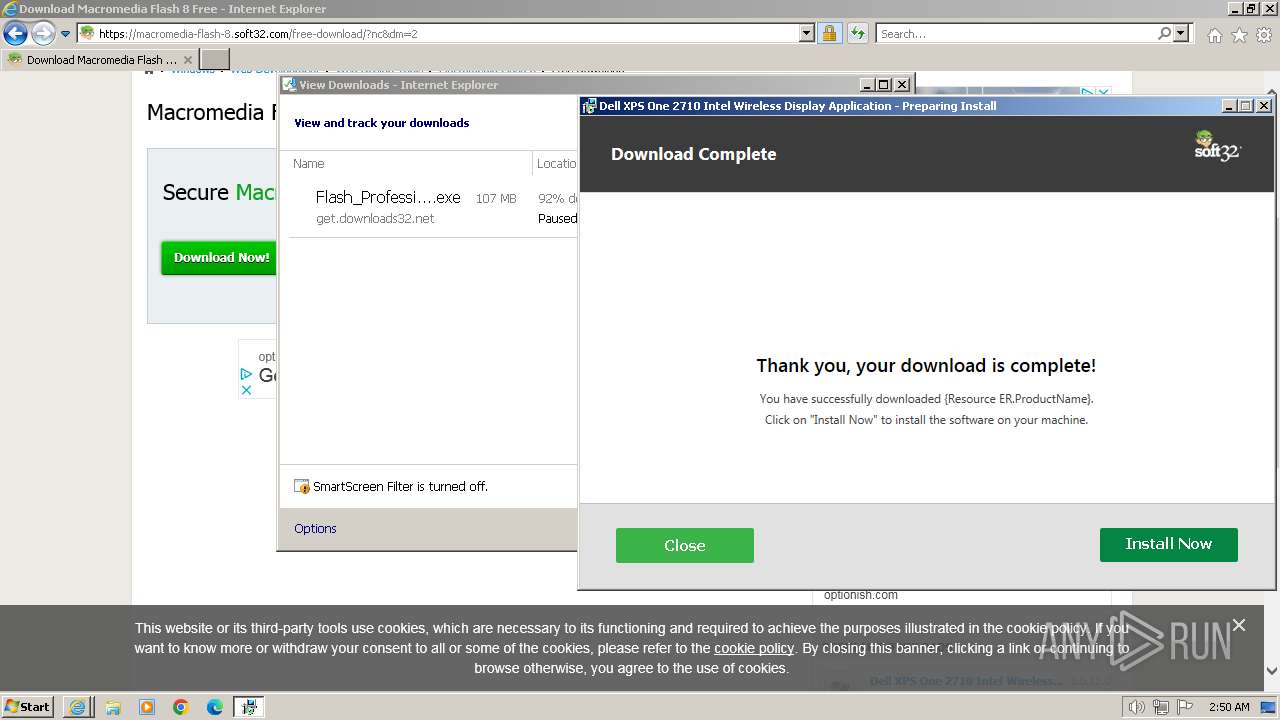The width and height of the screenshot is (1280, 720).
Task: Open the recent pages dropdown arrow
Action: coord(66,34)
